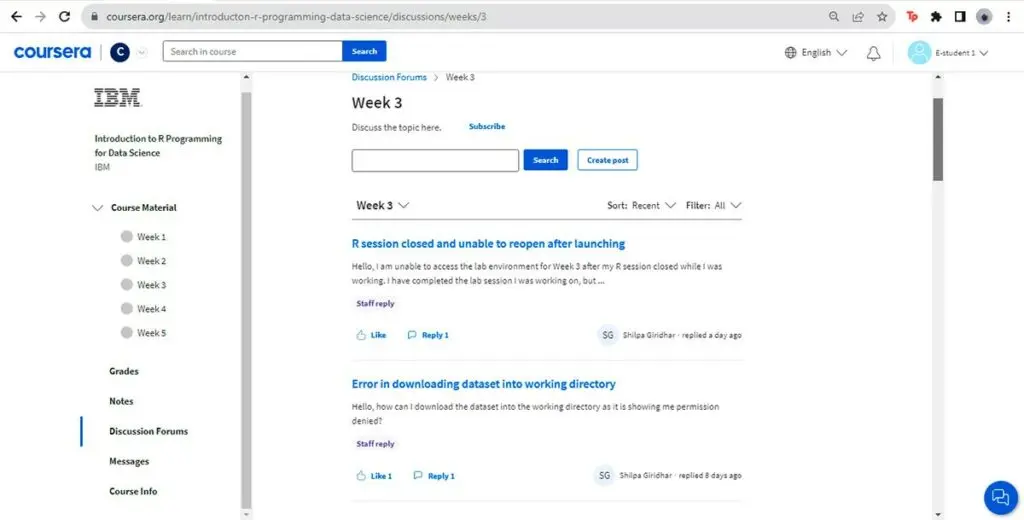Open Discussion Forums in the sidebar
1024x520 pixels.
point(148,431)
